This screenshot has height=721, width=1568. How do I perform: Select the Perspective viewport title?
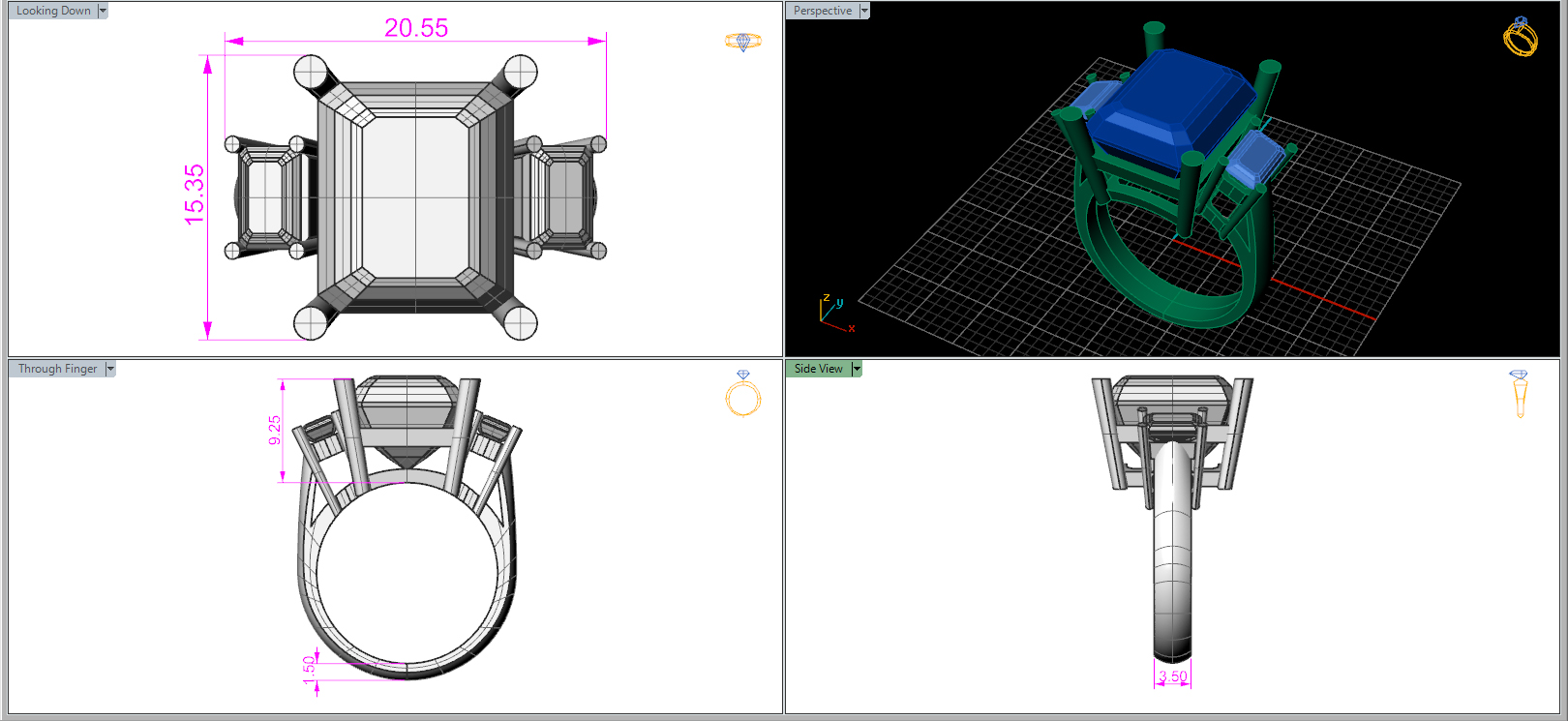click(823, 11)
